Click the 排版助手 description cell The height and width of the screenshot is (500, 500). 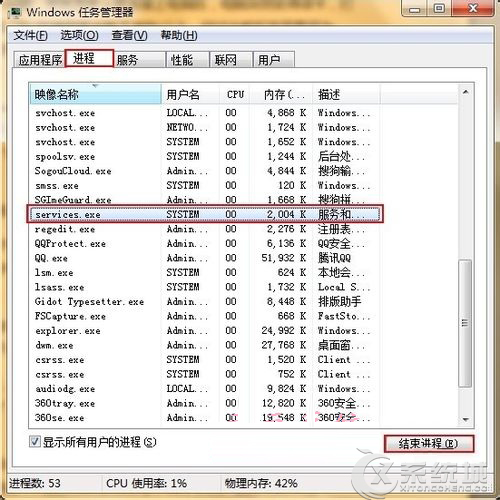(x=340, y=302)
